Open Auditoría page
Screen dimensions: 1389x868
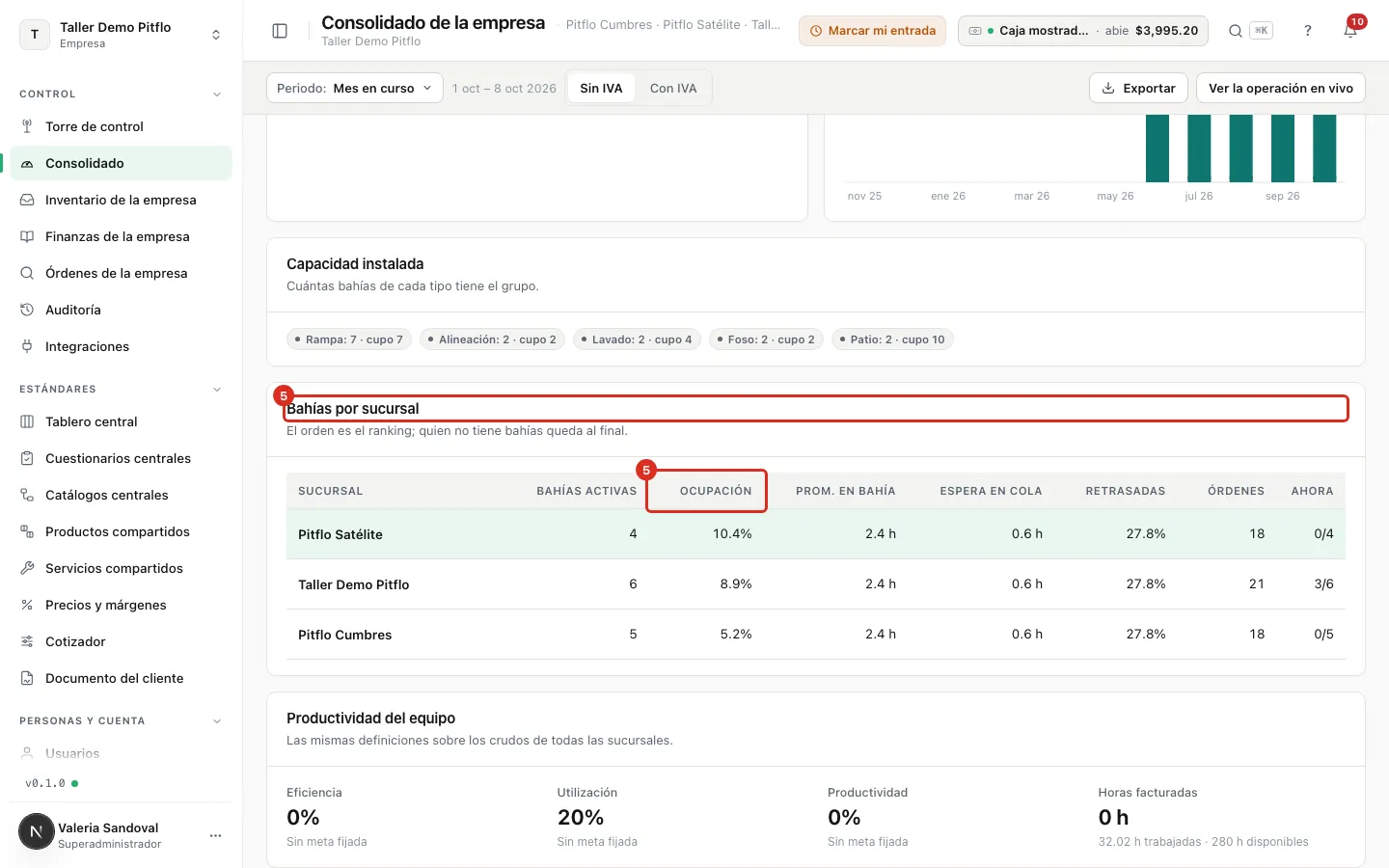tap(122, 310)
